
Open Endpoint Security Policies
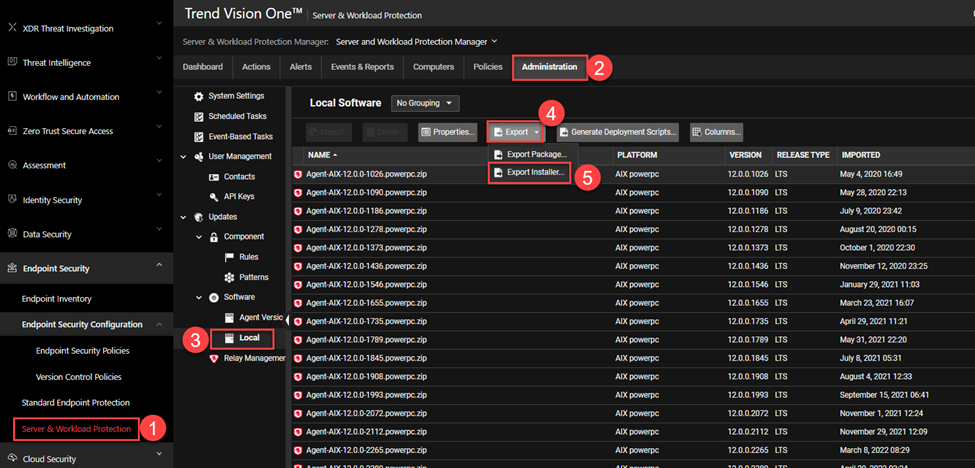pyautogui.click(x=83, y=351)
